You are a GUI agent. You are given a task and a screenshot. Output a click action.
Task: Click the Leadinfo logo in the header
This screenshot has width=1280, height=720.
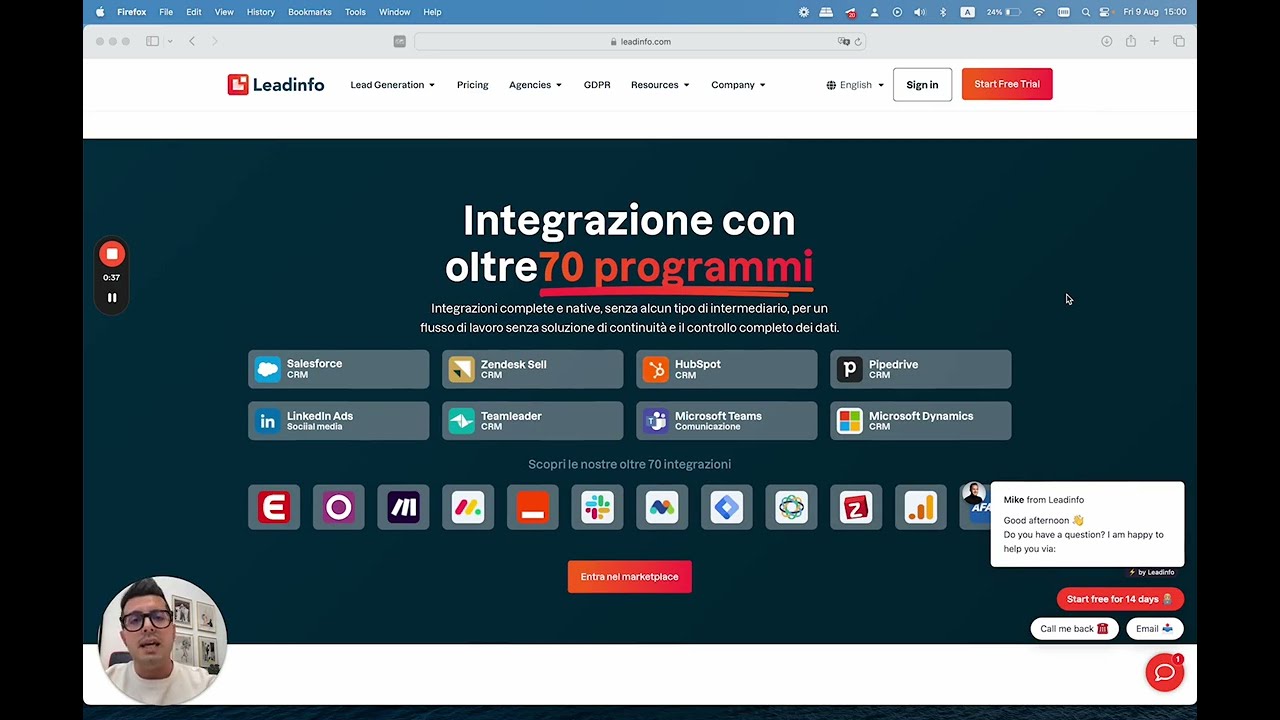tap(276, 85)
